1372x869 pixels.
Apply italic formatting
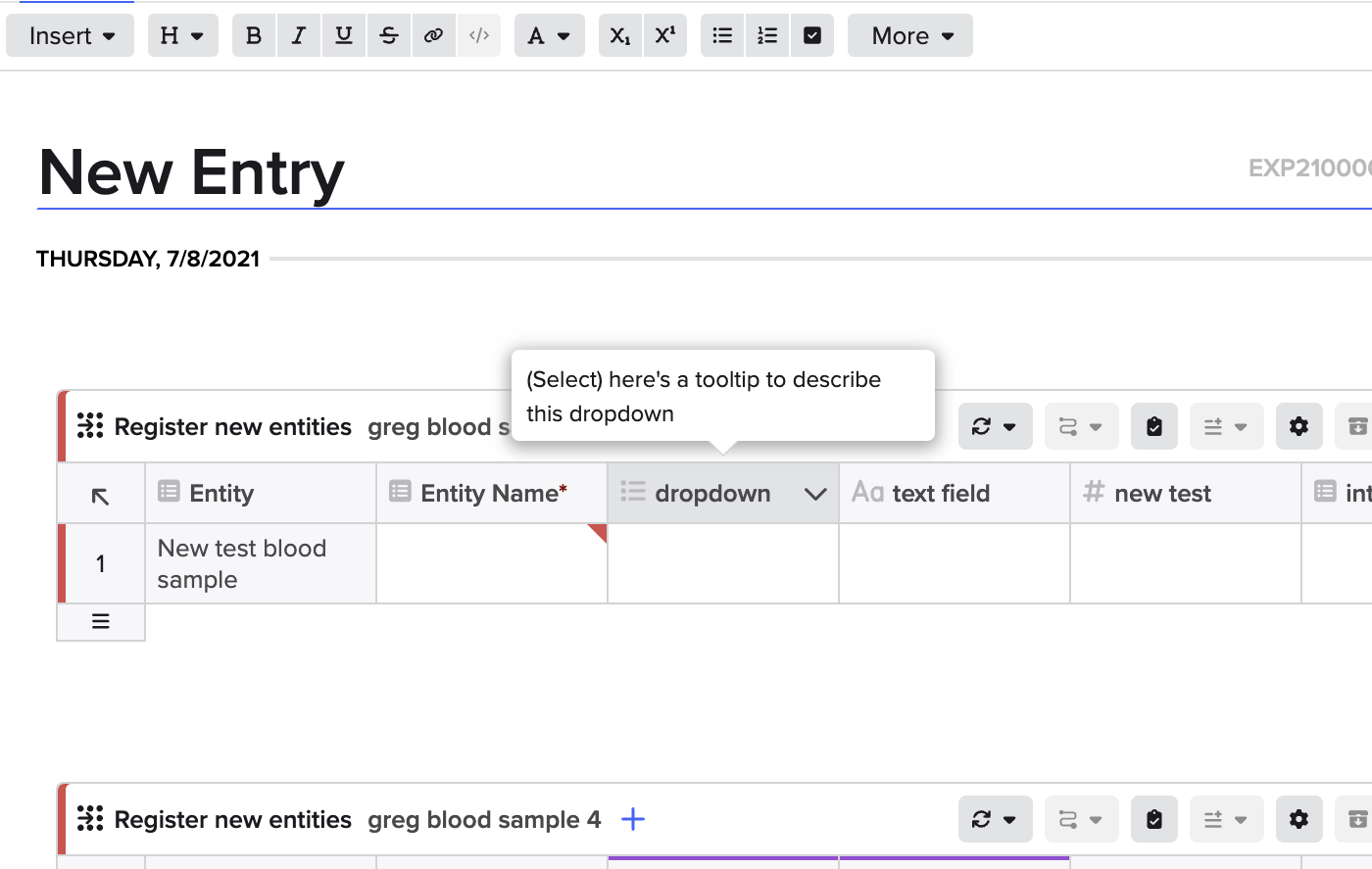click(x=299, y=35)
